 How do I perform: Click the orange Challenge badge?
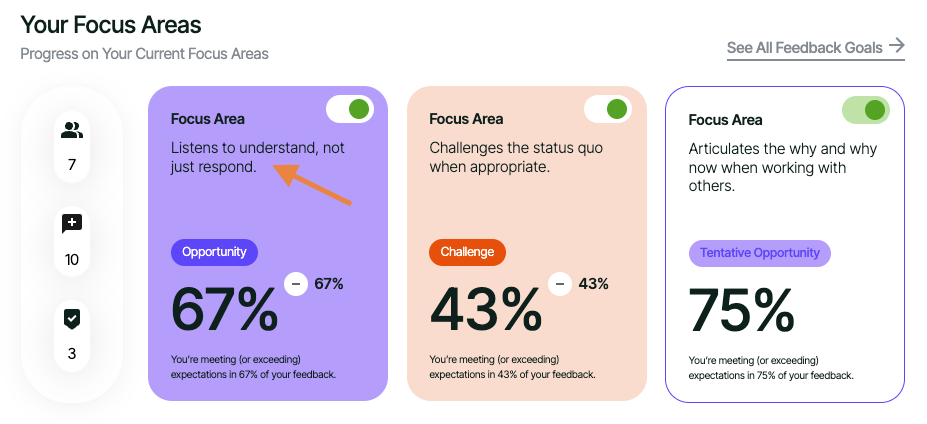pyautogui.click(x=467, y=252)
